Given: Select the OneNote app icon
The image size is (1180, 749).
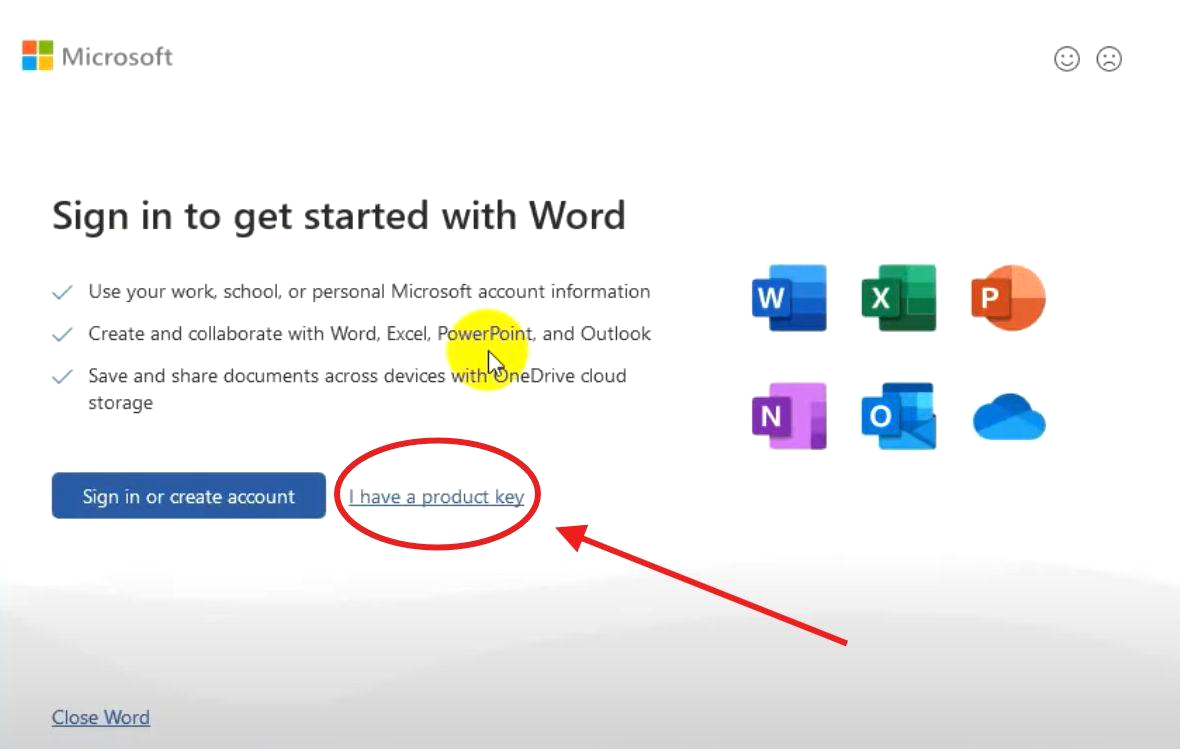Looking at the screenshot, I should pos(789,417).
